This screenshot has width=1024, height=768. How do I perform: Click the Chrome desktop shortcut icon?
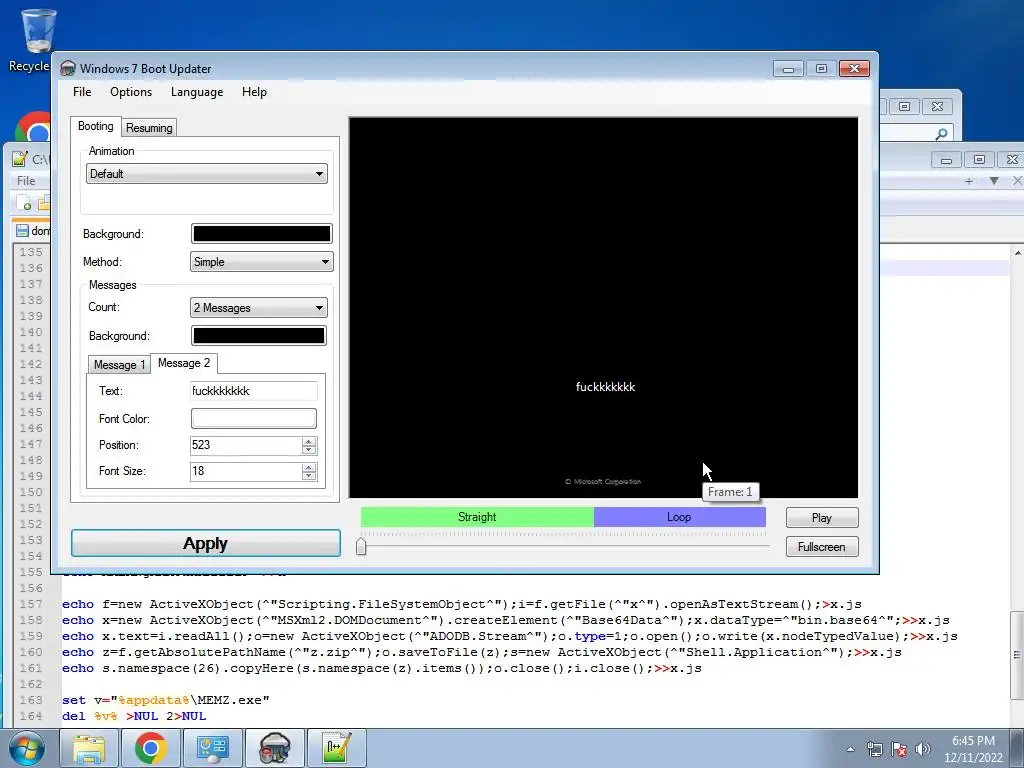pyautogui.click(x=34, y=127)
